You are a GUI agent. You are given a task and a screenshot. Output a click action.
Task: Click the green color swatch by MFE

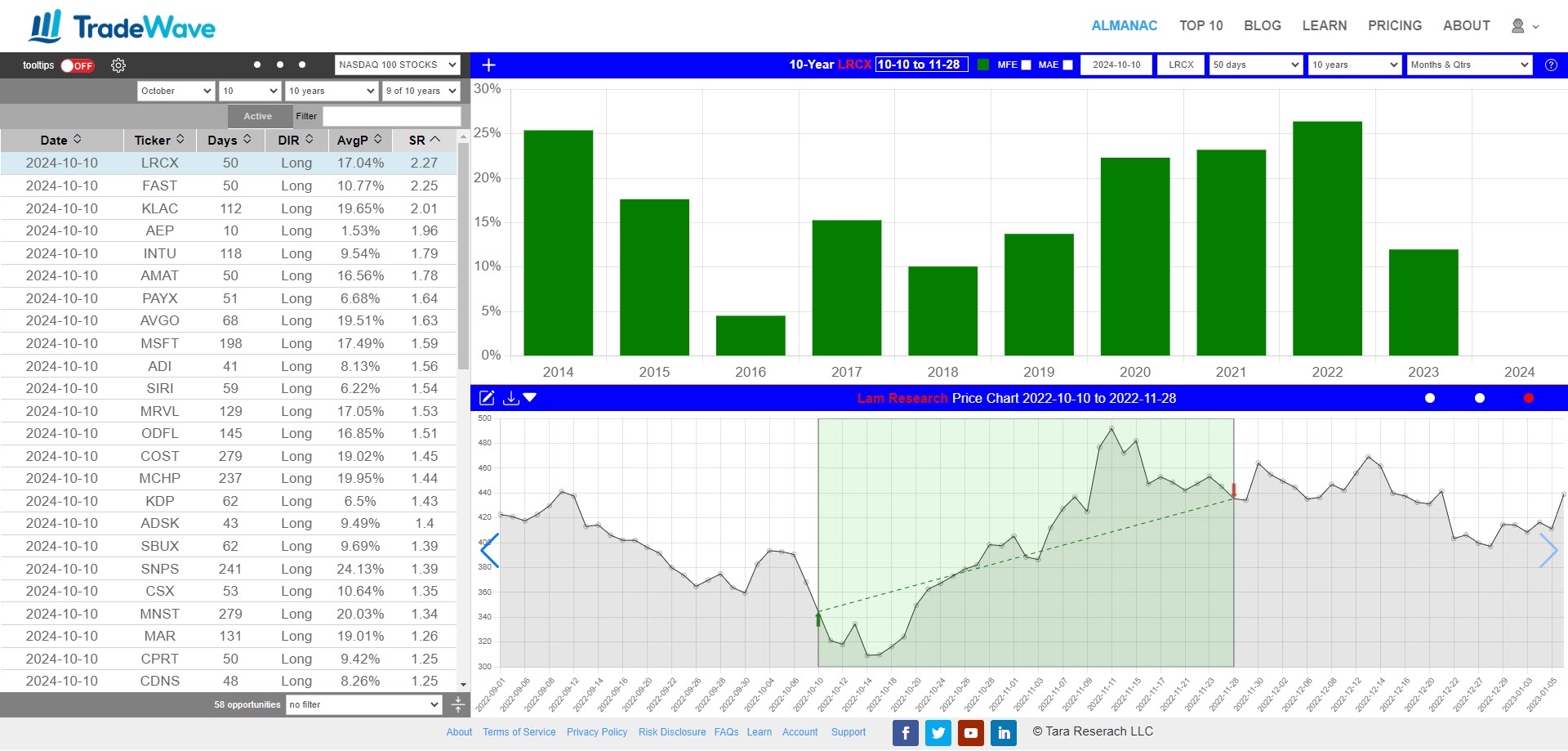tap(983, 65)
